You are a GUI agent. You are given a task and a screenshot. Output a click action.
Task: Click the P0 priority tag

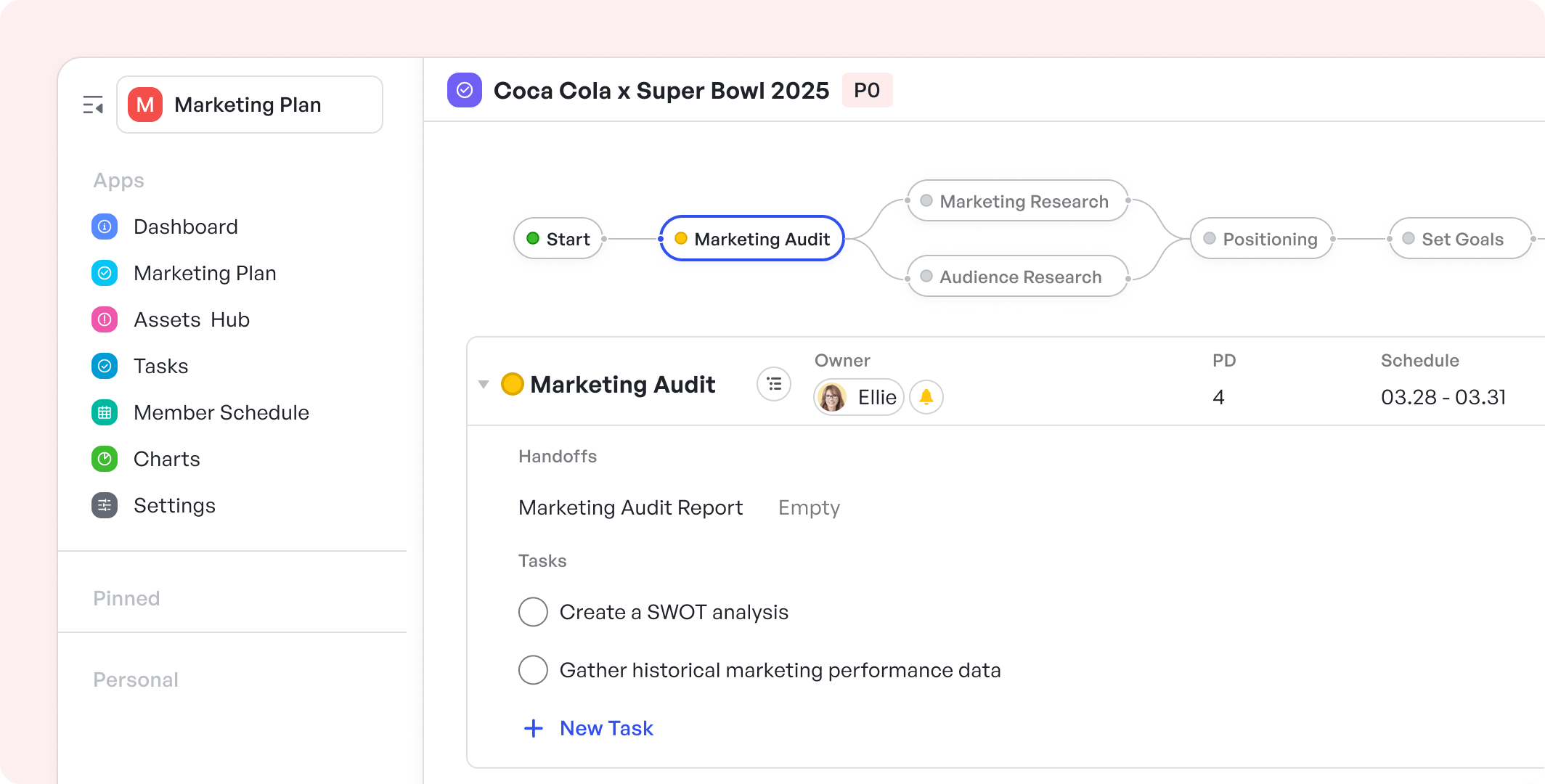[x=867, y=90]
